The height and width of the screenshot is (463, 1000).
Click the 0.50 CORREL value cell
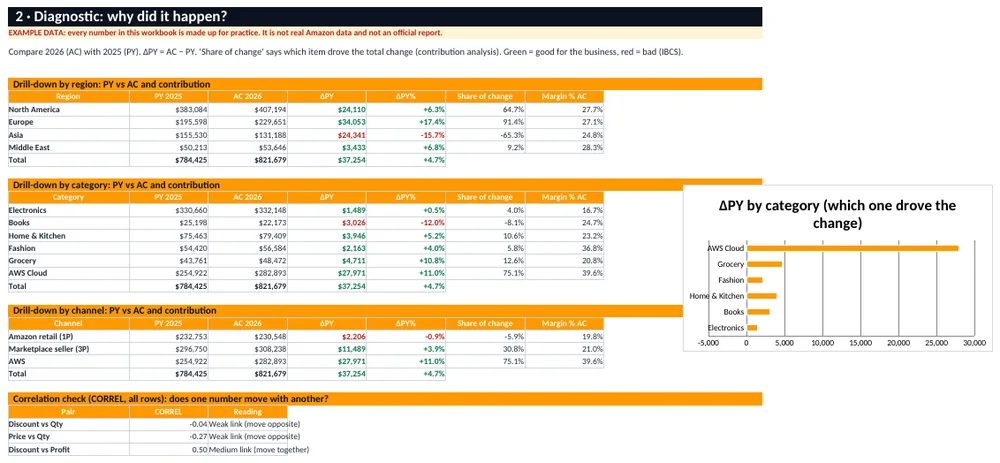coord(168,450)
